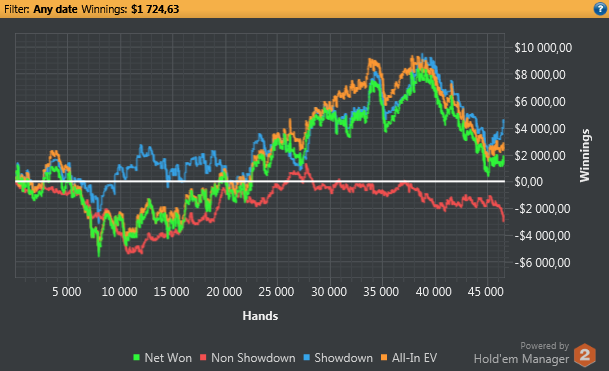Click the Any date filter value
This screenshot has height=371, width=609.
[x=55, y=9]
